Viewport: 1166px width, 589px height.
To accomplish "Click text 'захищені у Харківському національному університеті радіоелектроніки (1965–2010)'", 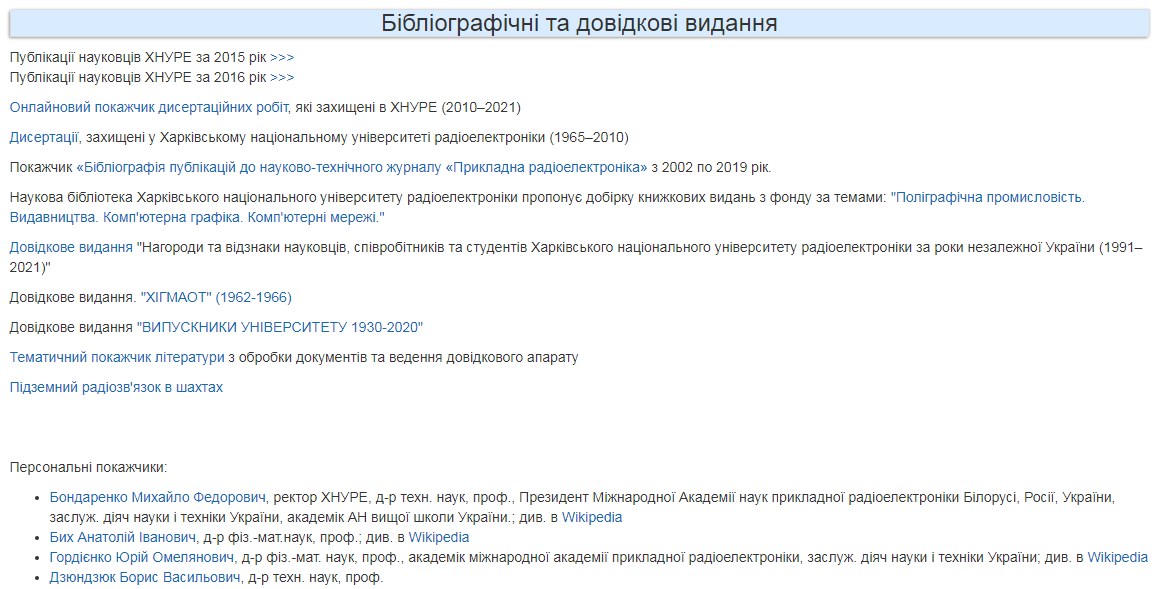I will tap(358, 138).
